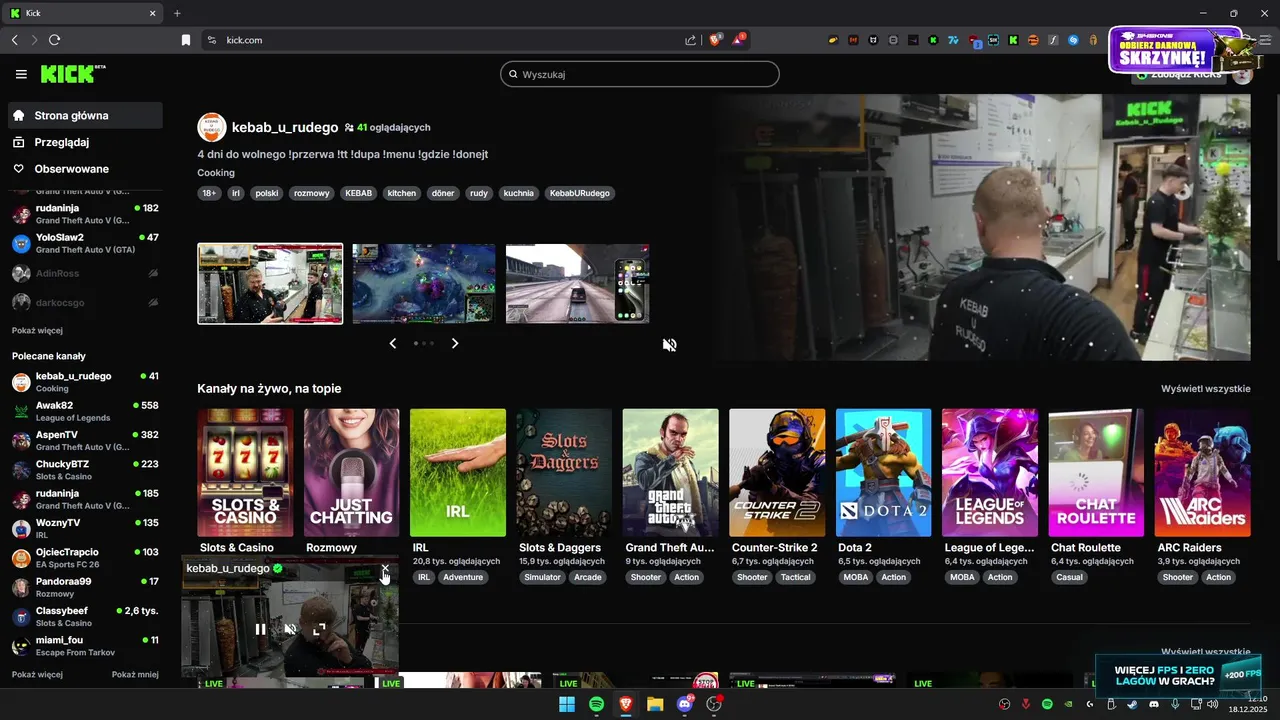The height and width of the screenshot is (720, 1280).
Task: Open a new browser tab
Action: pyautogui.click(x=177, y=13)
